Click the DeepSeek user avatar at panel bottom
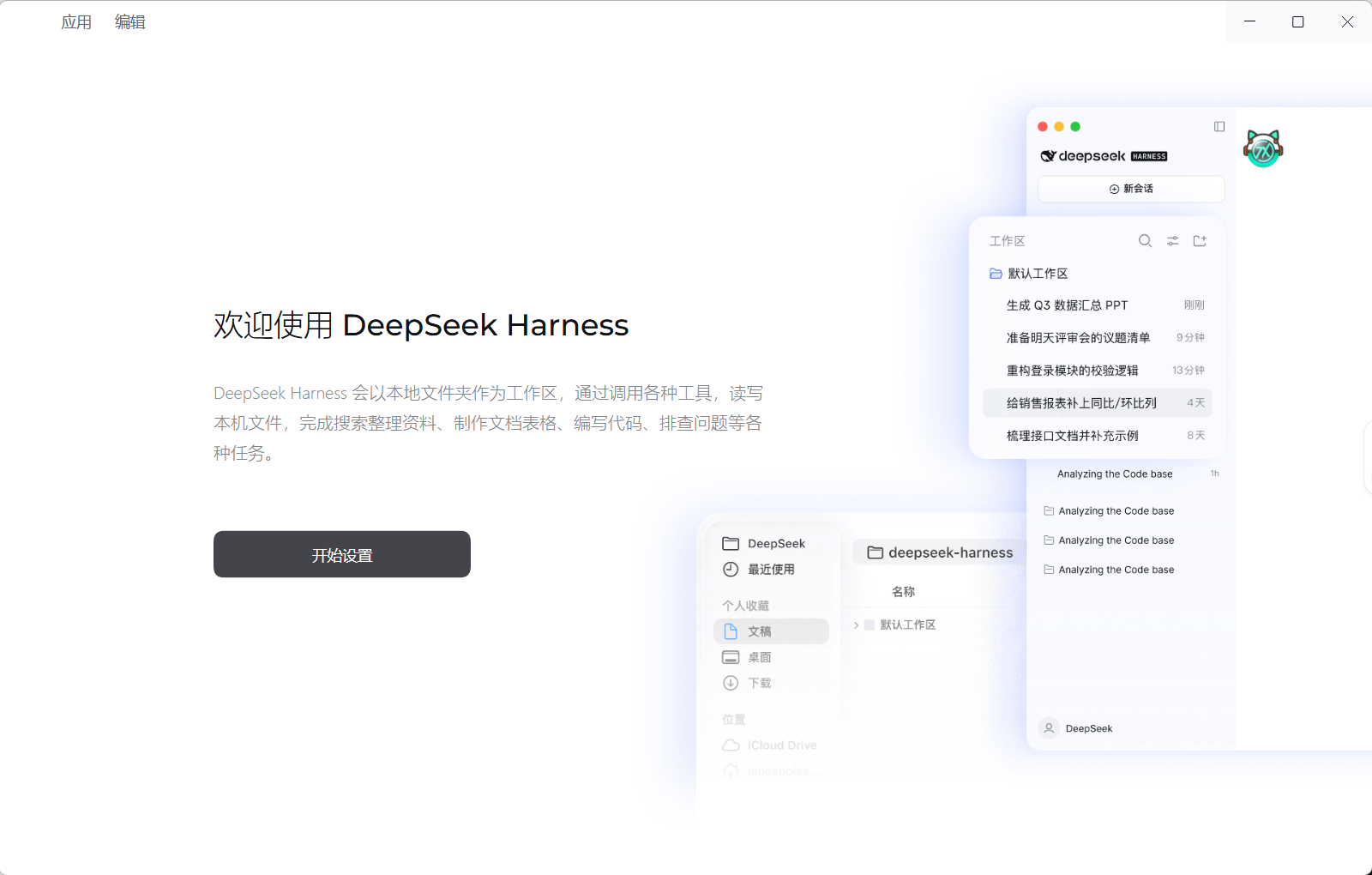This screenshot has width=1372, height=875. 1049,728
